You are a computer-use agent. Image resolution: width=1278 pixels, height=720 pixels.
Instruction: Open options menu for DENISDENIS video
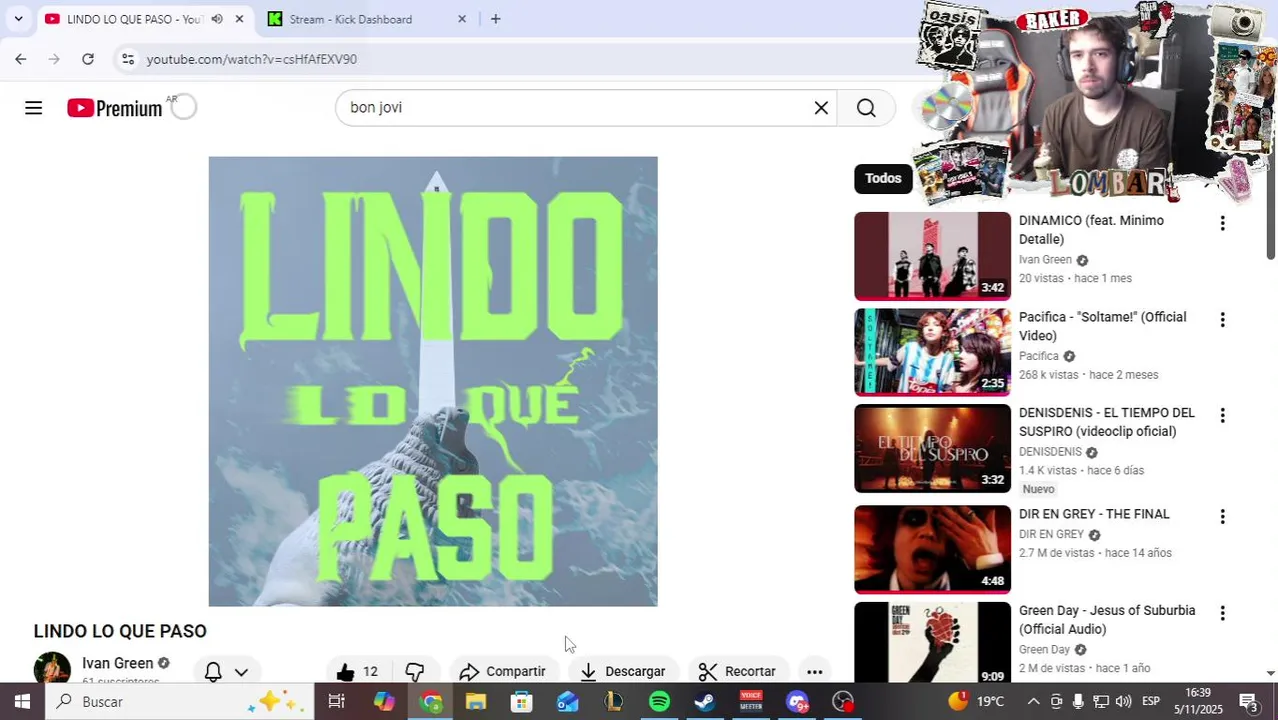tap(1222, 415)
